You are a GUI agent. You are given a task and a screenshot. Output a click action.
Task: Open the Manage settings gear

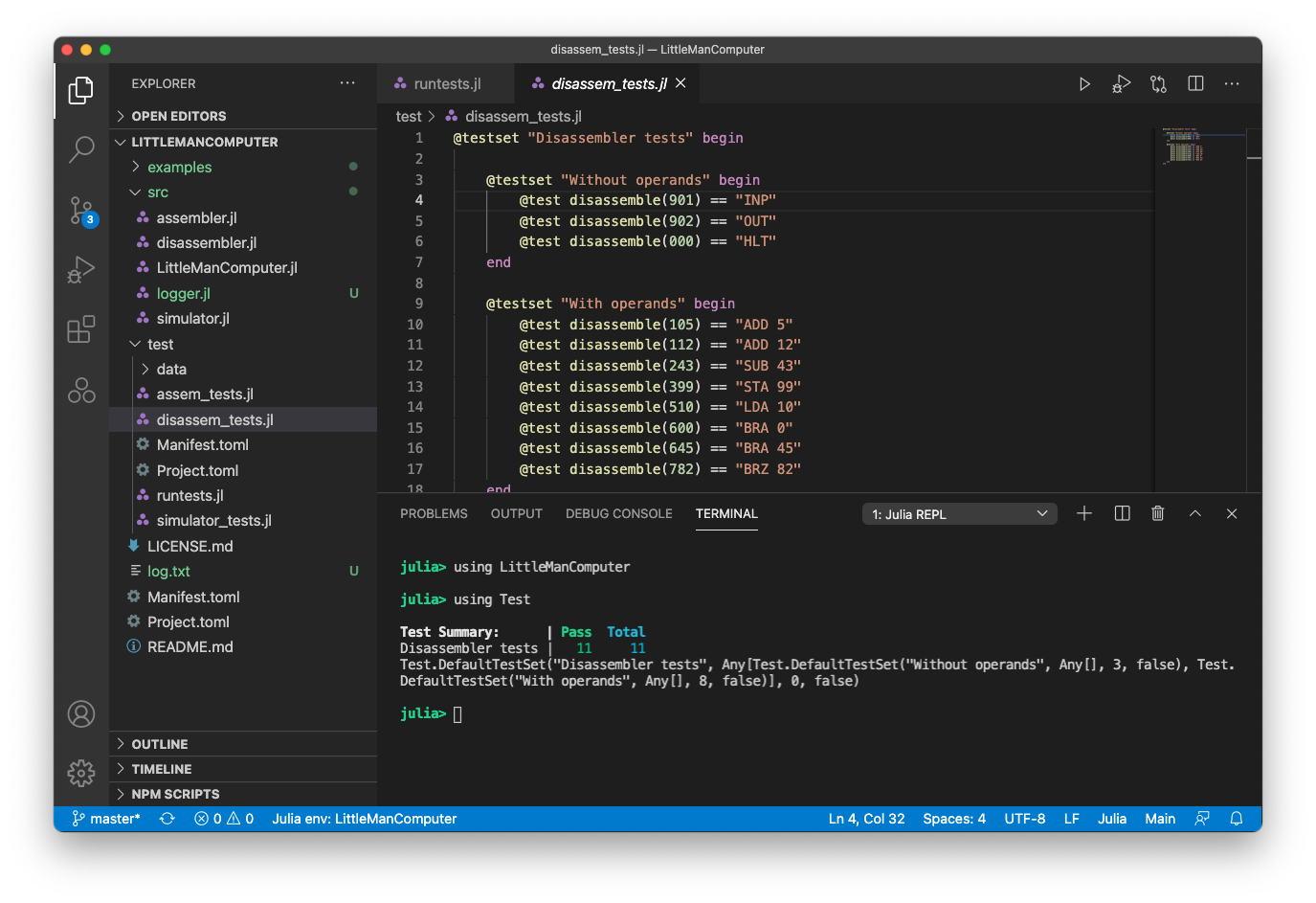point(80,773)
